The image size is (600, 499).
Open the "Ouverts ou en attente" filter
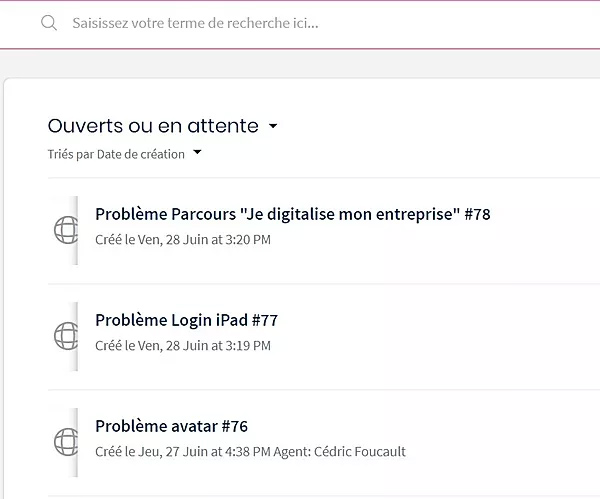(153, 126)
